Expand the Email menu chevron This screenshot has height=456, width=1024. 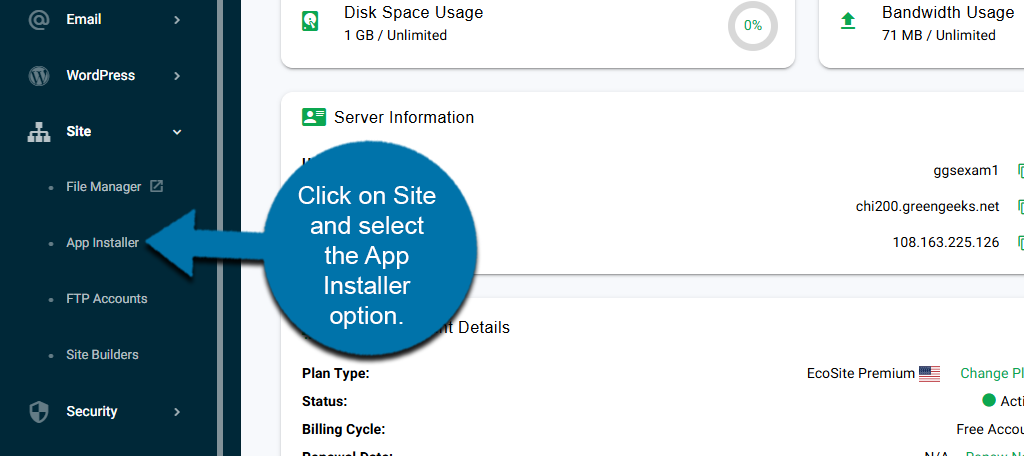[x=177, y=19]
